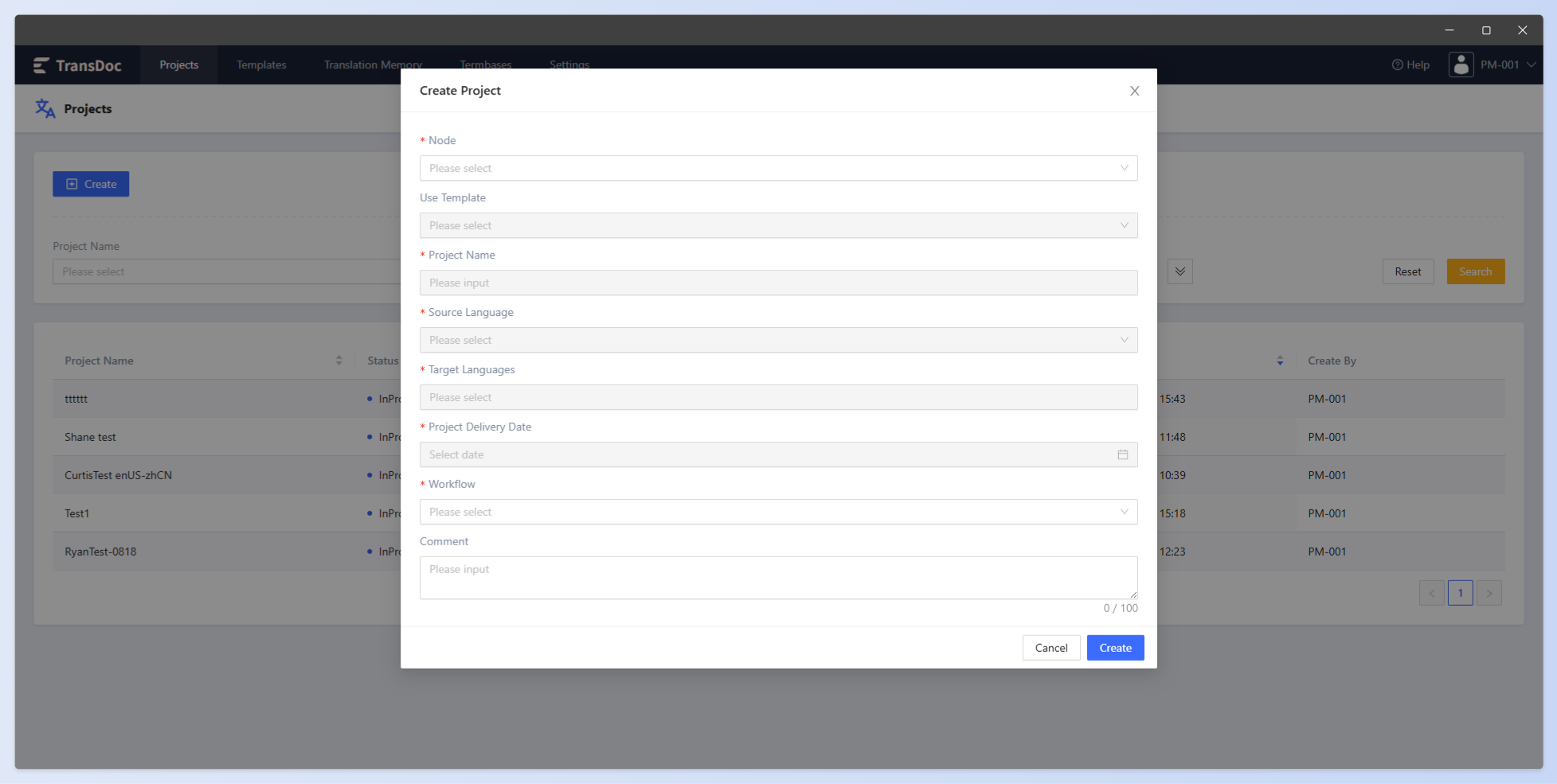The height and width of the screenshot is (784, 1557).
Task: Select the Test1 project row
Action: click(77, 513)
